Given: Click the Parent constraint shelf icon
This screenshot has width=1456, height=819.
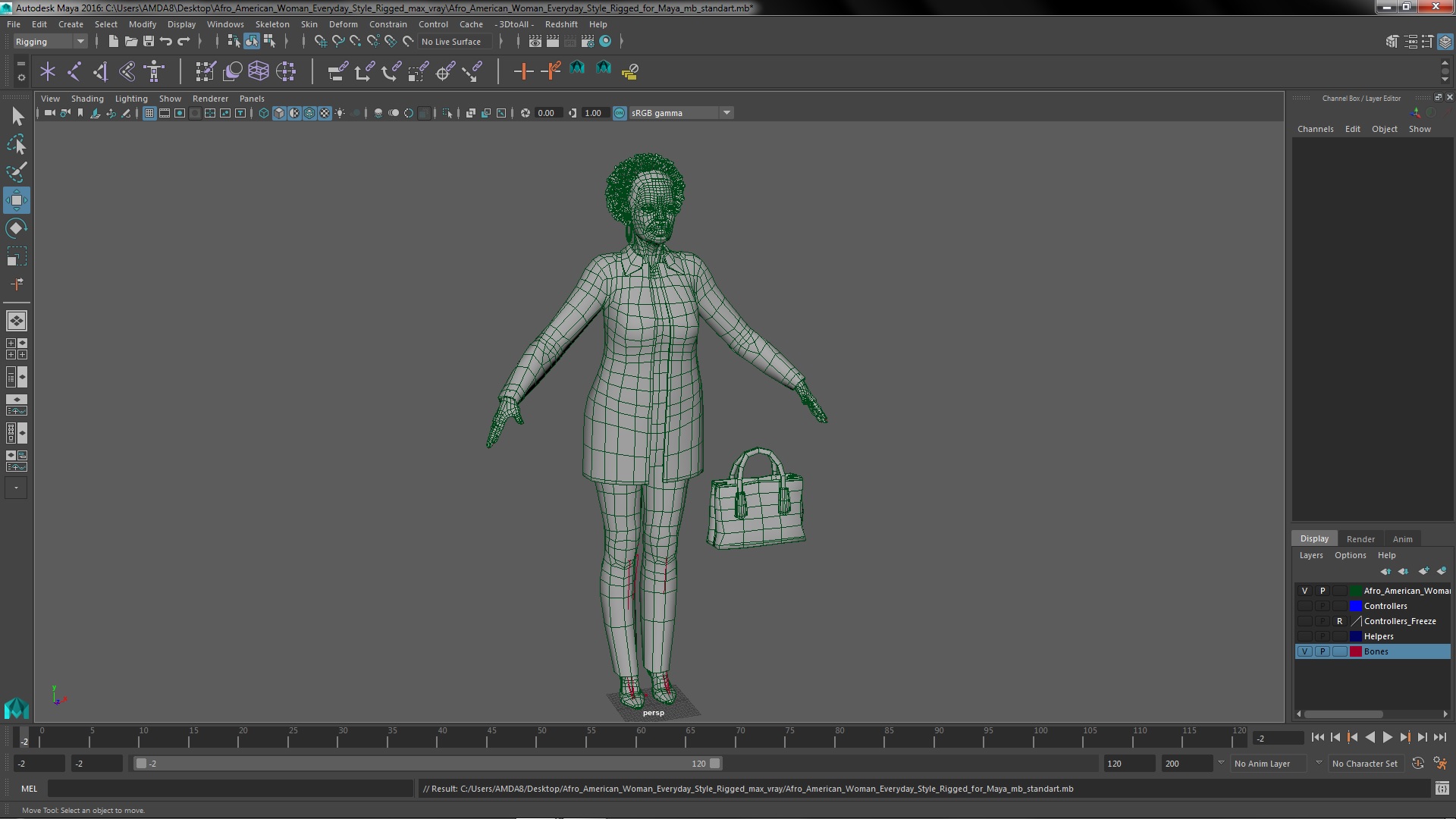Looking at the screenshot, I should coord(337,71).
